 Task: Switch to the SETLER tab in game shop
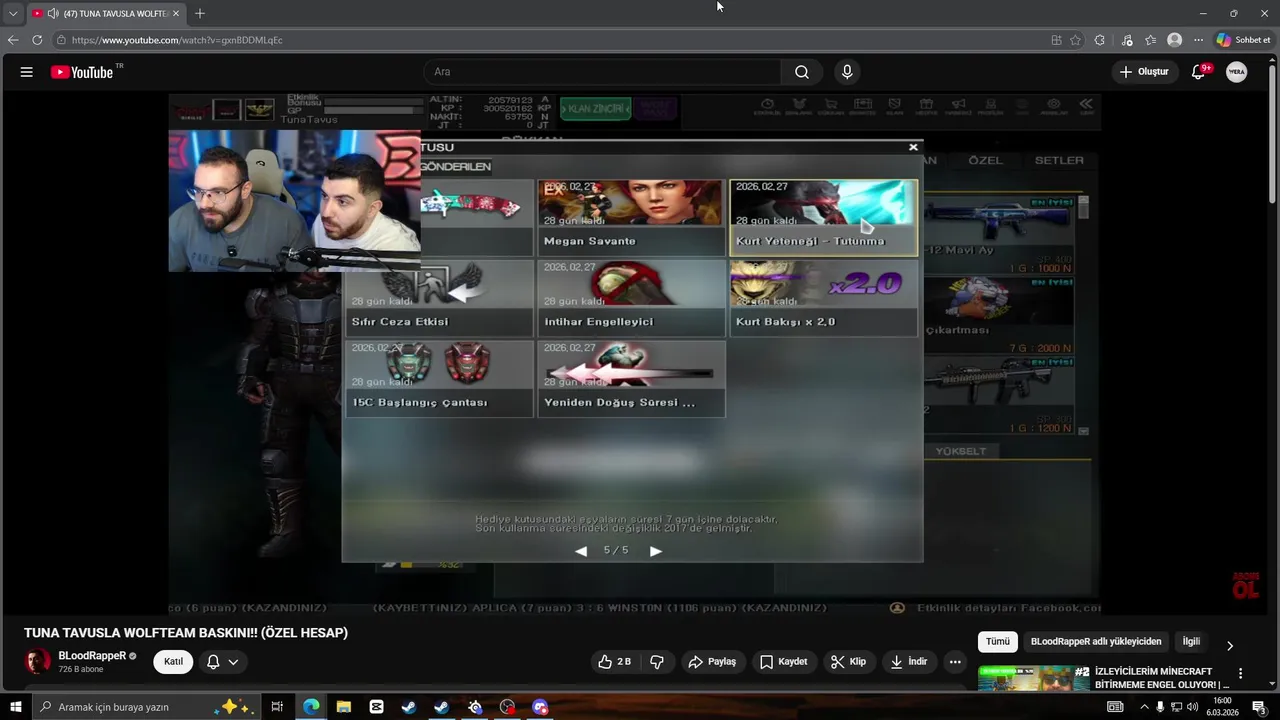coord(1059,160)
